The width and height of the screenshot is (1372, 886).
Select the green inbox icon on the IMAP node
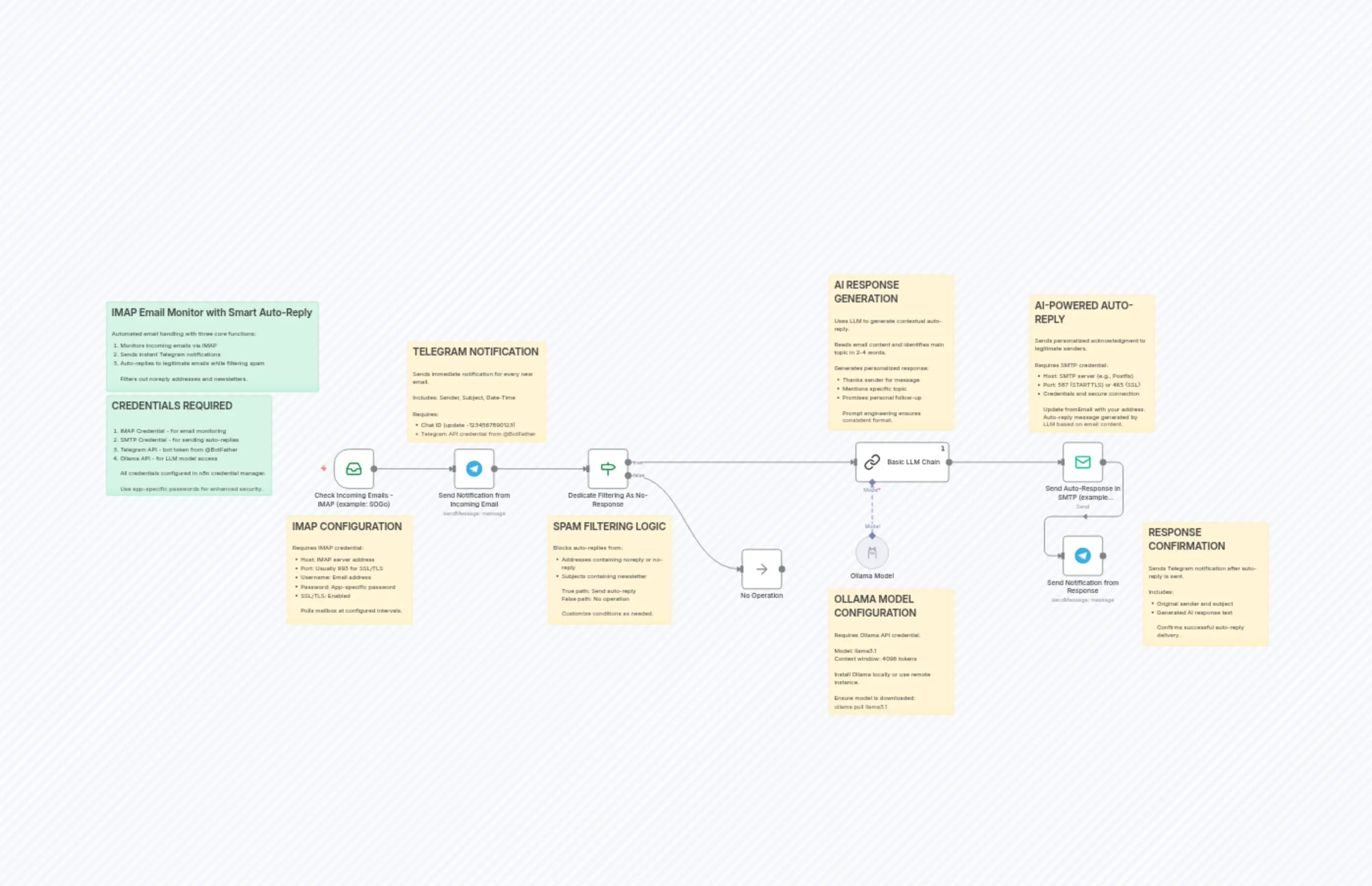click(x=354, y=468)
